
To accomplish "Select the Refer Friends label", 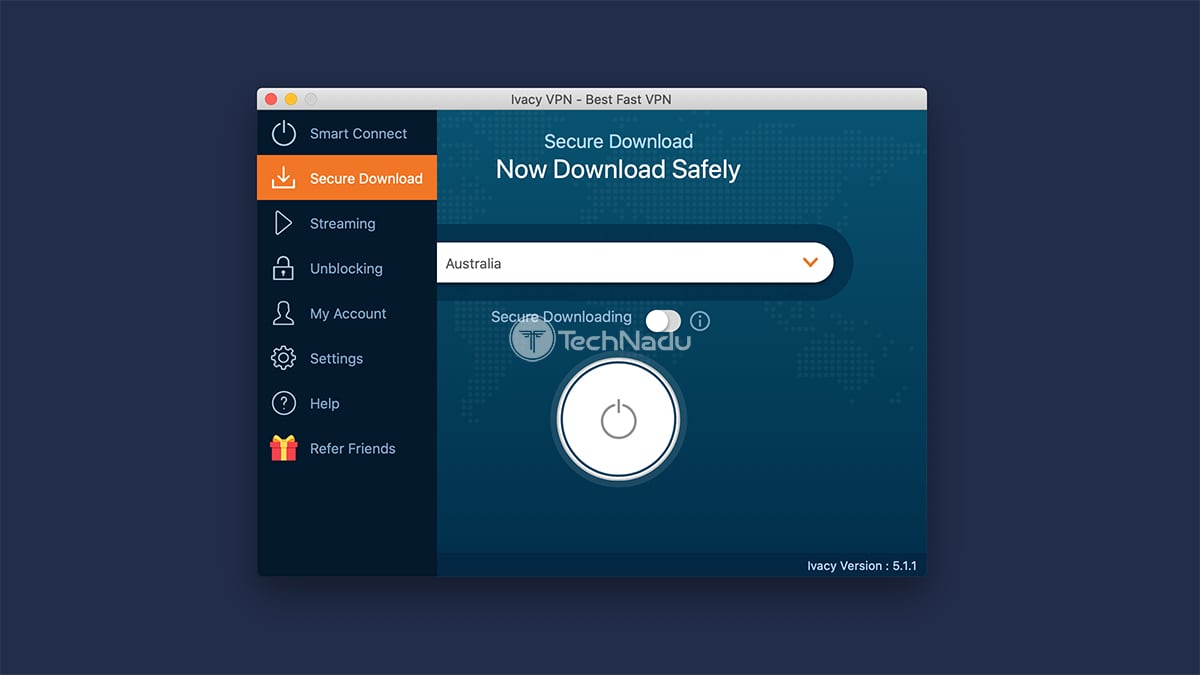I will click(352, 448).
